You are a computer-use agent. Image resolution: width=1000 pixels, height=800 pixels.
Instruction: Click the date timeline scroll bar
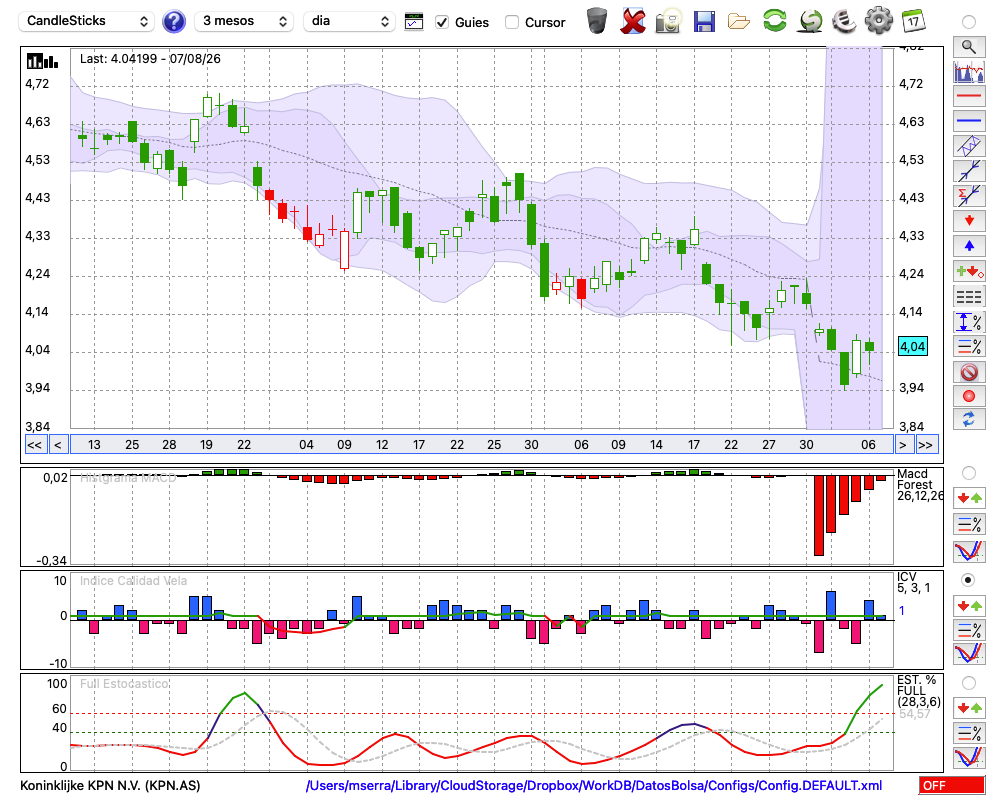tap(482, 445)
